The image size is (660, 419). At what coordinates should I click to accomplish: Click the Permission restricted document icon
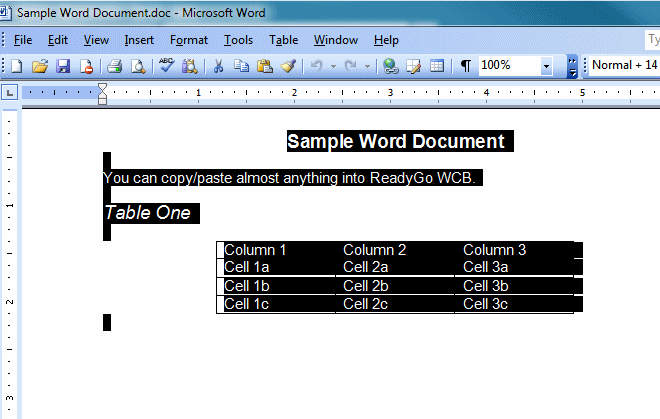click(86, 66)
